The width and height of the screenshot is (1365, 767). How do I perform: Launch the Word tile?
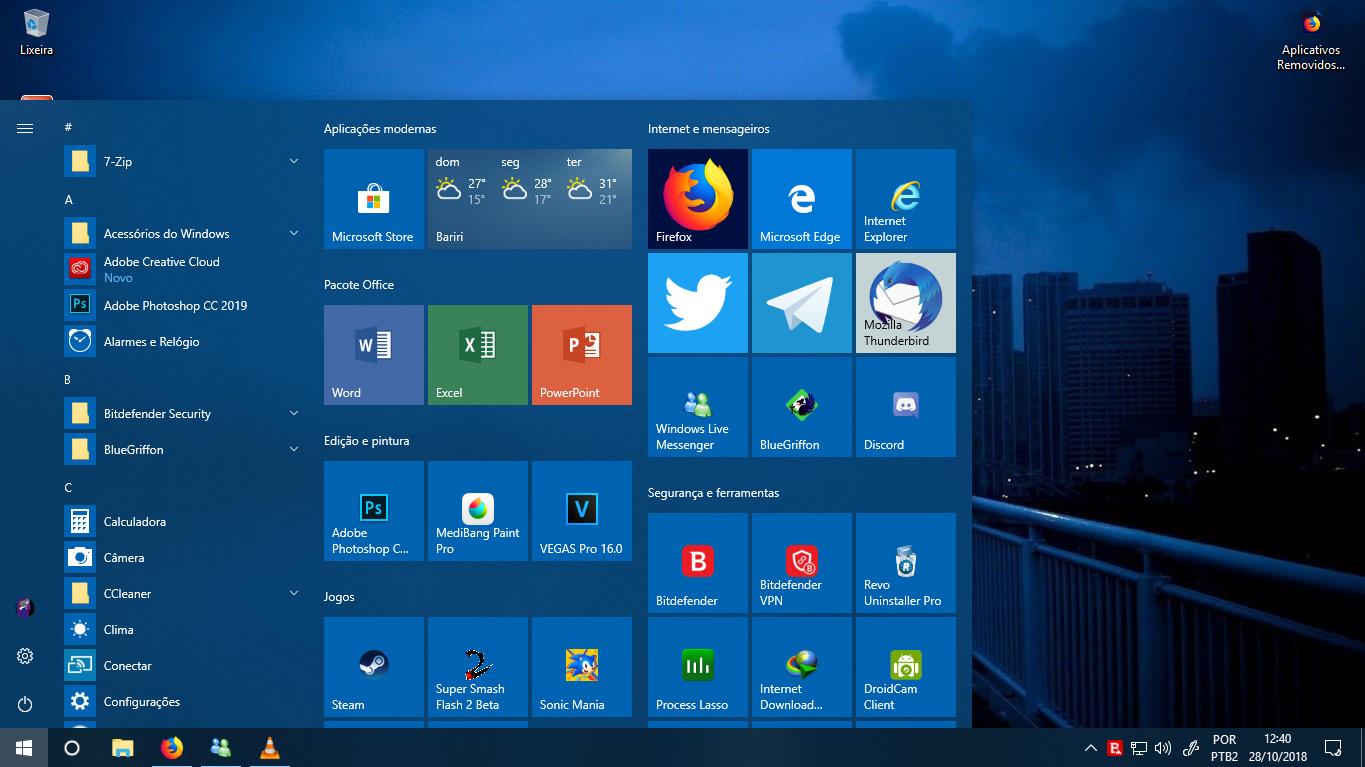click(374, 355)
